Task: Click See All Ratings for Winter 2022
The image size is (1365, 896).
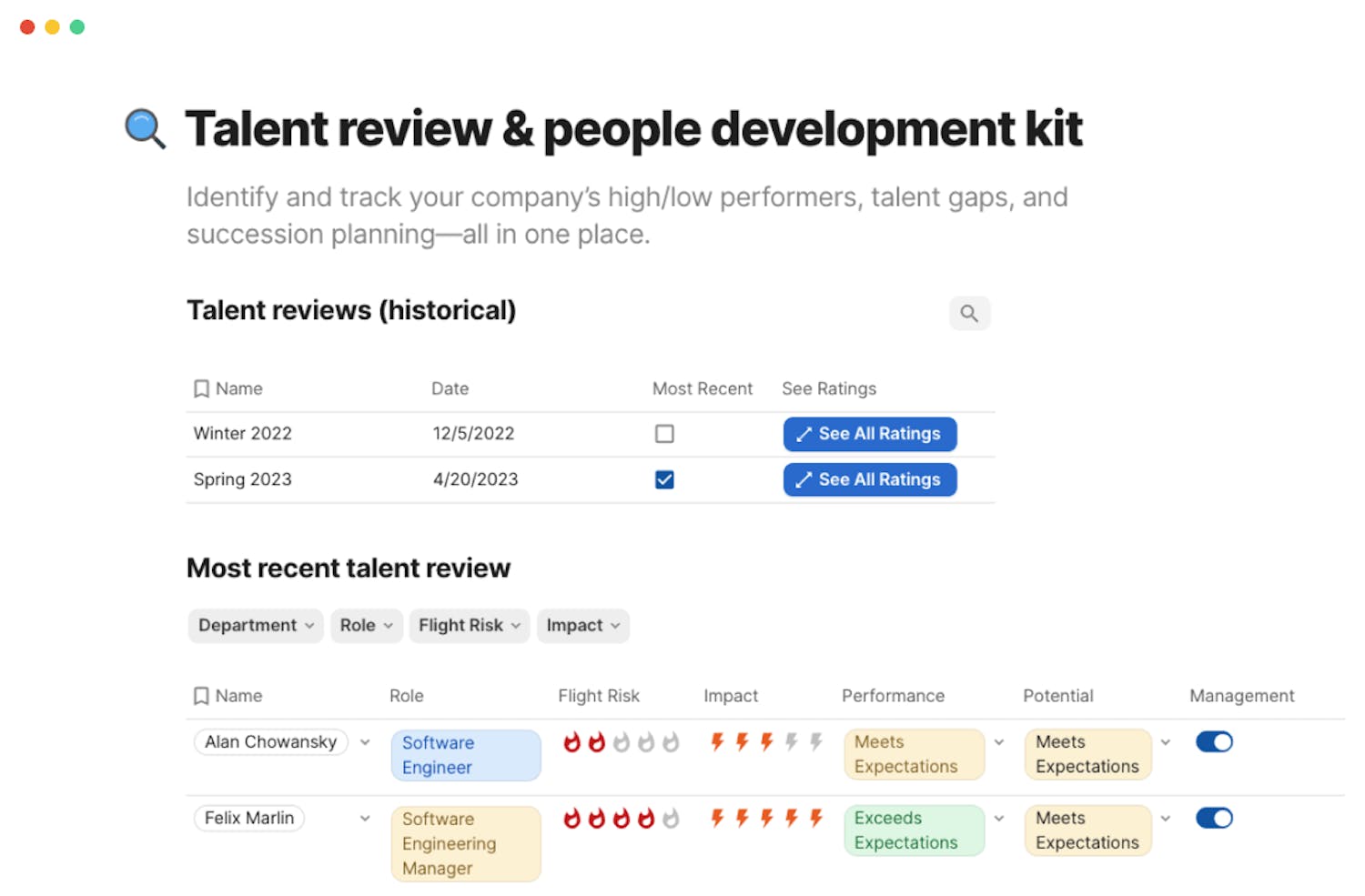Action: click(x=869, y=434)
